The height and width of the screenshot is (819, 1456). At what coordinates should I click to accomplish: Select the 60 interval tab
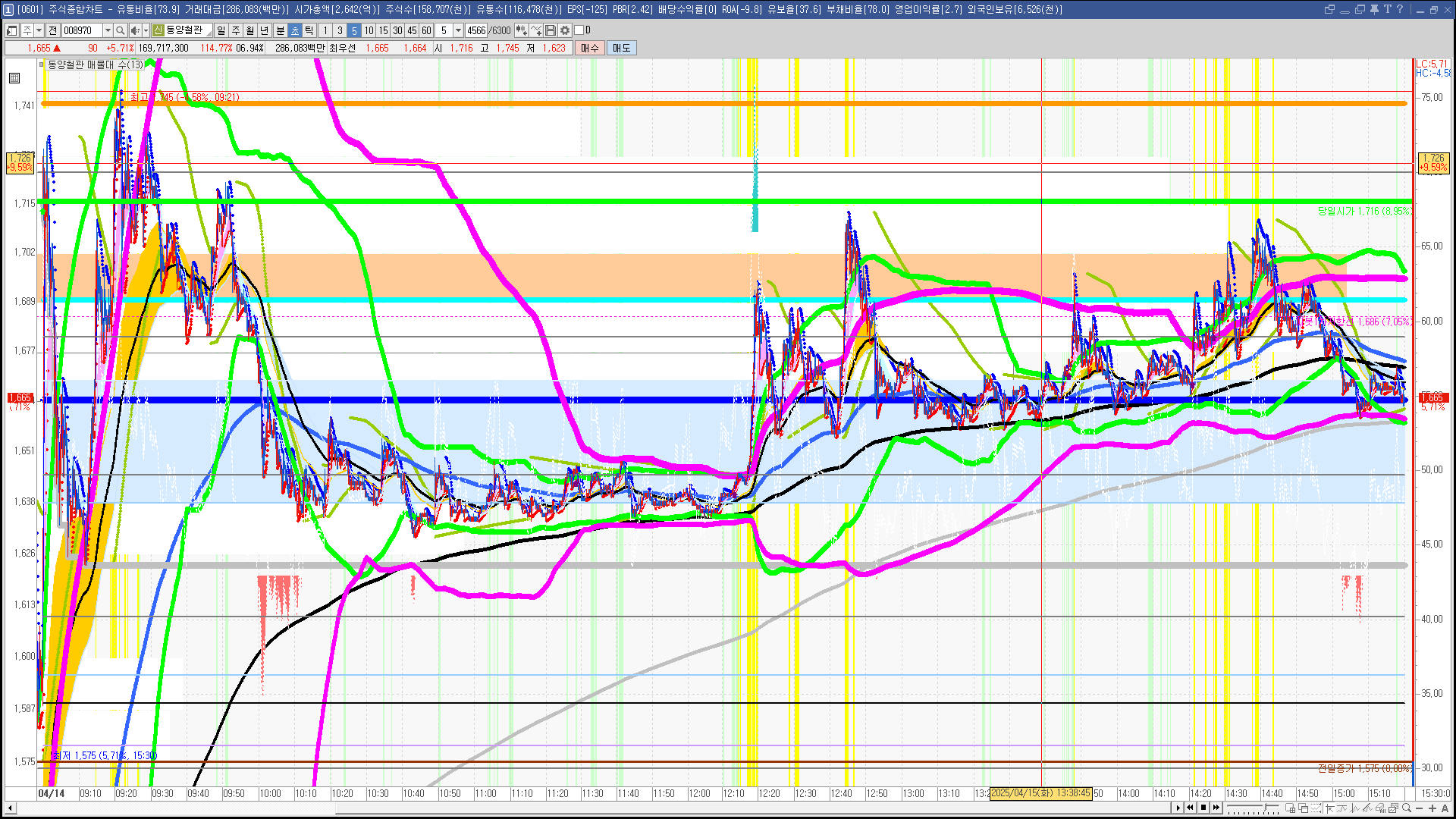pyautogui.click(x=426, y=30)
